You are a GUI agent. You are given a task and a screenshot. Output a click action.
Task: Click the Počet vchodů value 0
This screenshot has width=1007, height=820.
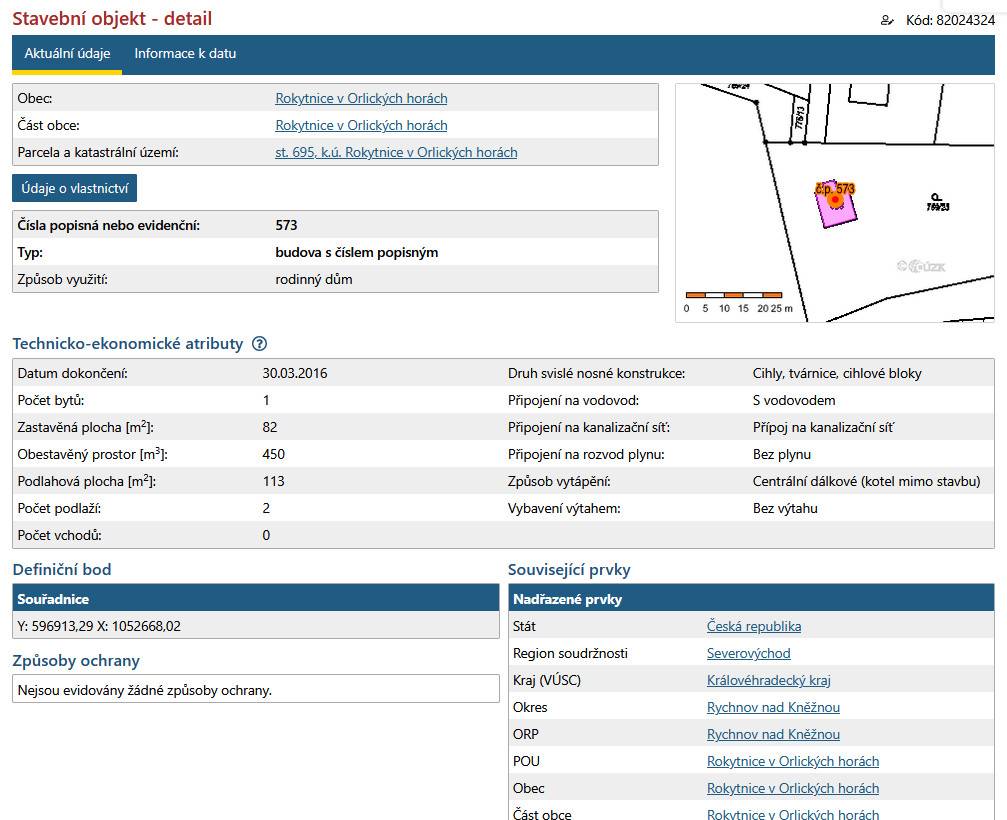point(267,535)
